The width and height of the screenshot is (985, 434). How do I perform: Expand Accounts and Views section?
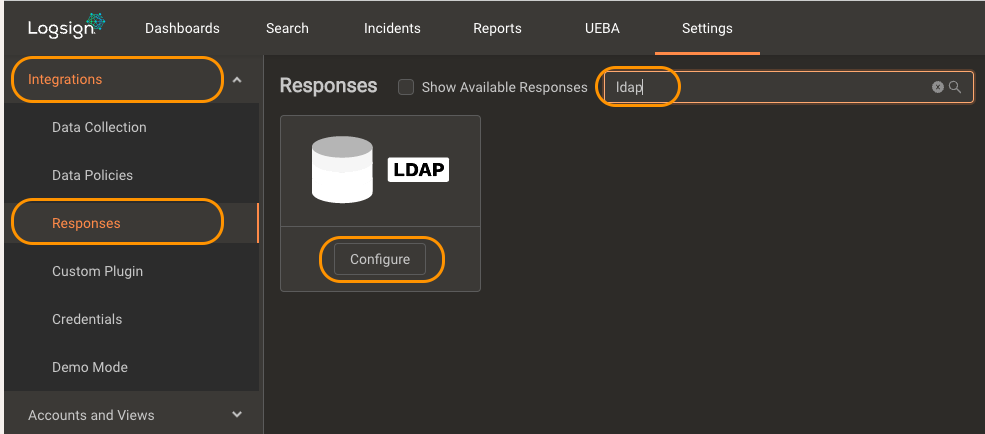pyautogui.click(x=237, y=415)
